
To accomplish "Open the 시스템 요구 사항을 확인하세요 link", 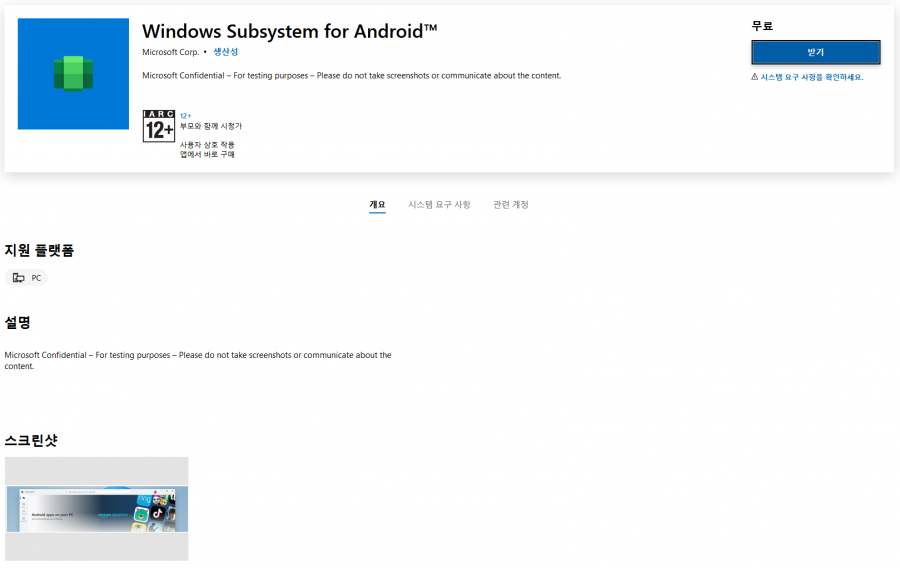I will click(812, 77).
